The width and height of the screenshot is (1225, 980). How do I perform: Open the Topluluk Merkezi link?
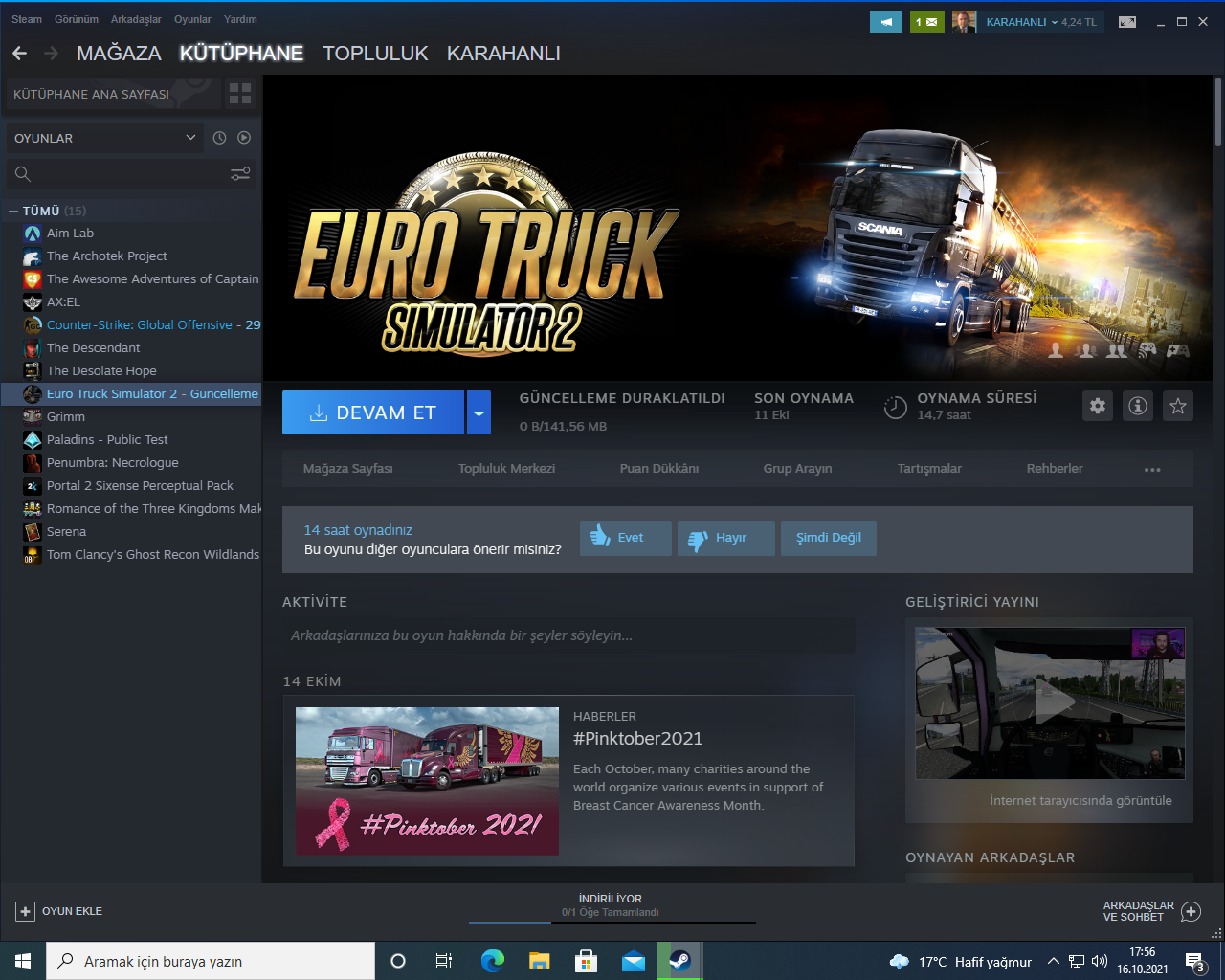[x=506, y=469]
